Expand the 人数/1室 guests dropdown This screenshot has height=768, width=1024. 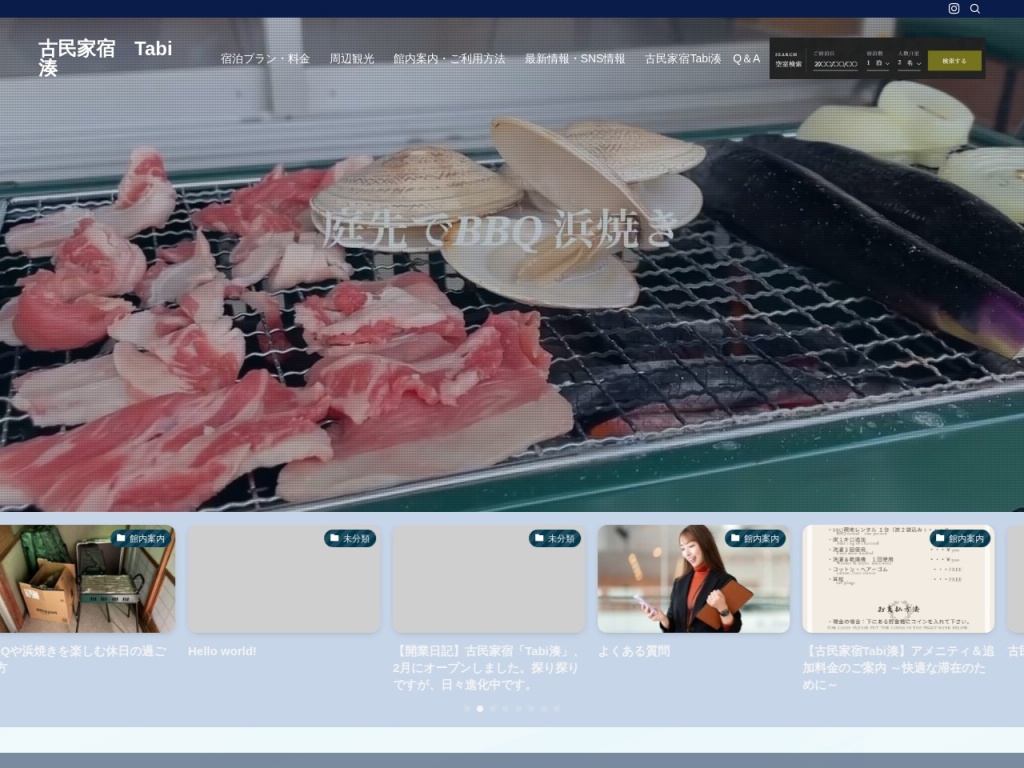[x=908, y=63]
